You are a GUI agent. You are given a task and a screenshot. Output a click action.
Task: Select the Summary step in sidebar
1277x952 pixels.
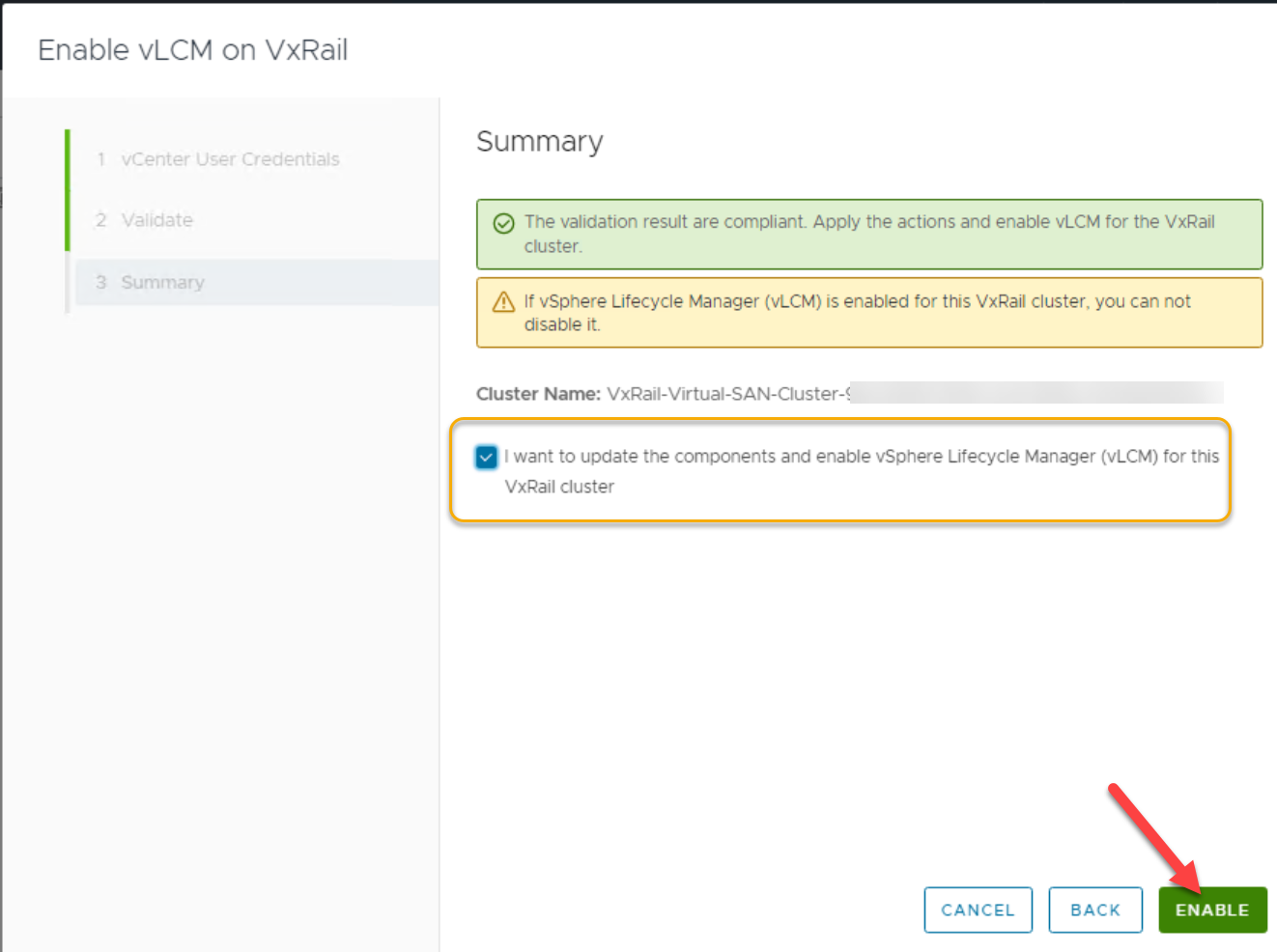tap(162, 283)
